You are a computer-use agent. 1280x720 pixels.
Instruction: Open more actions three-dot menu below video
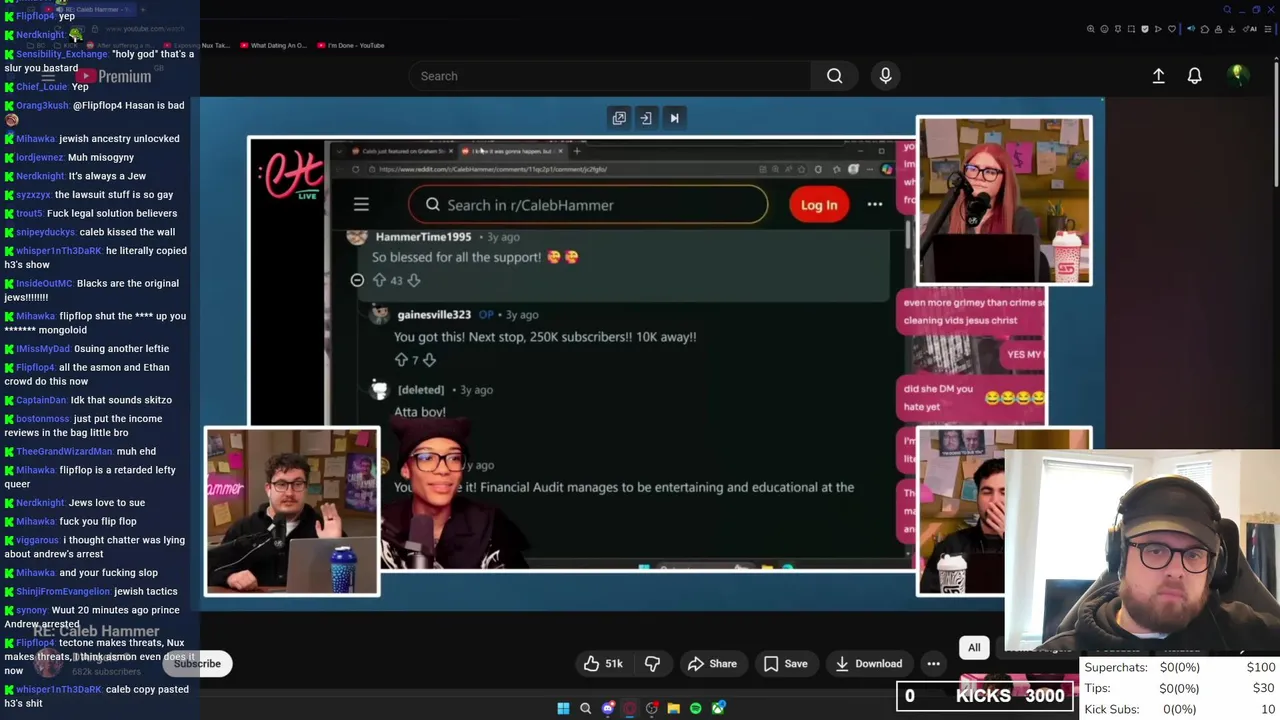click(933, 663)
